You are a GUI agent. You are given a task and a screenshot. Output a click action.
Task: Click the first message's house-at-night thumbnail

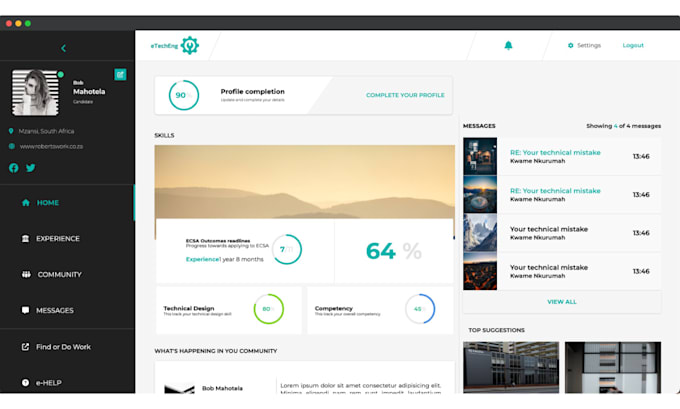[480, 156]
